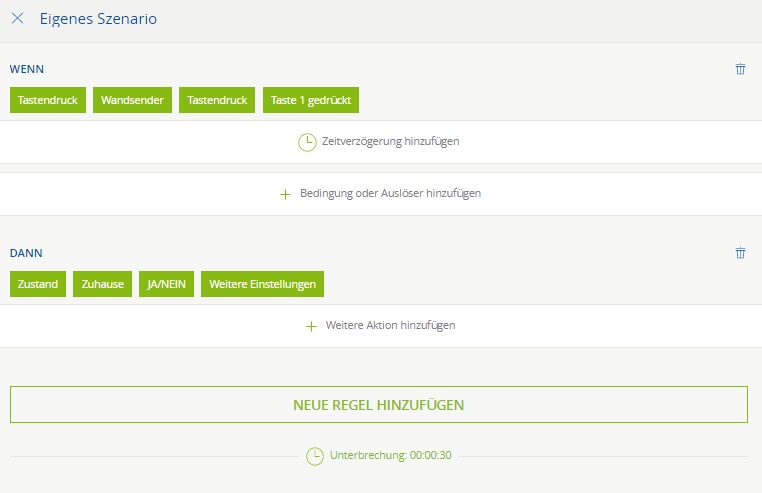Click the plus icon for Bedingung oder Auslöser
762x493 pixels.
point(285,194)
